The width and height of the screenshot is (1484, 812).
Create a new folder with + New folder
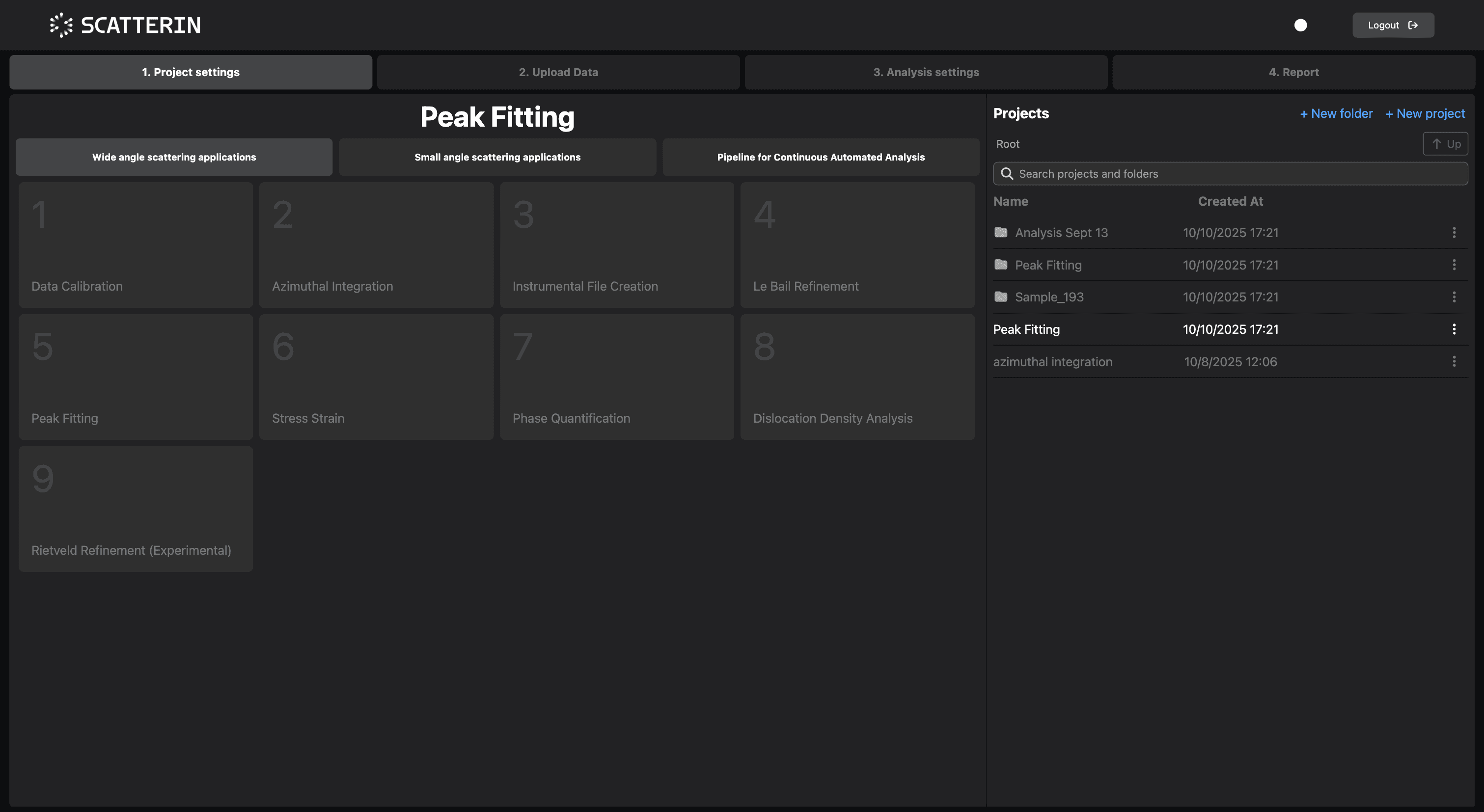coord(1336,113)
